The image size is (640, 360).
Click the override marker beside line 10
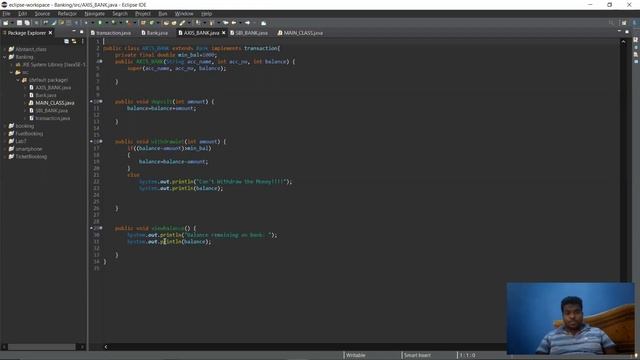[92, 101]
